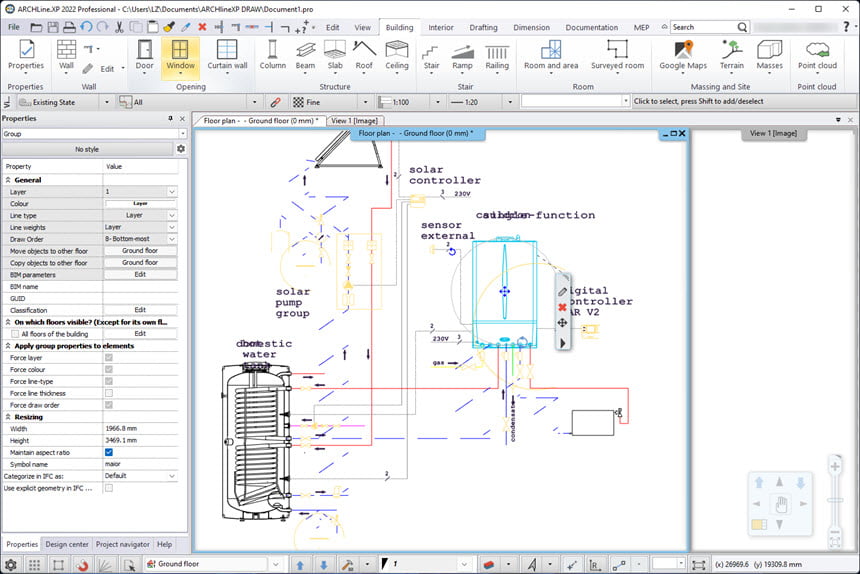The image size is (860, 574).
Task: Open Point cloud tool
Action: (x=817, y=56)
